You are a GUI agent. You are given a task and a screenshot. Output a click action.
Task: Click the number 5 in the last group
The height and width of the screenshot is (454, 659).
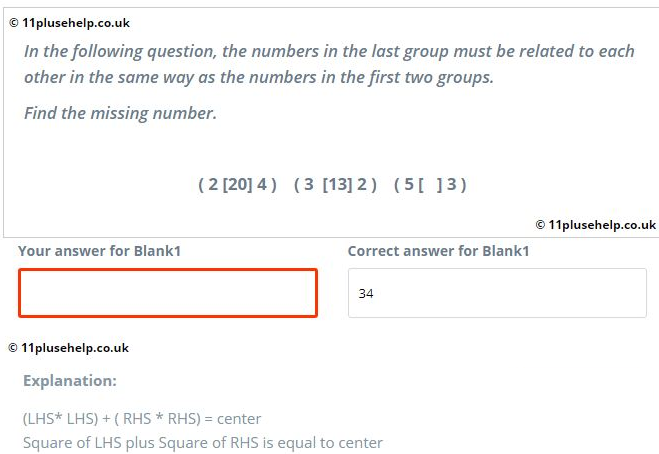click(x=408, y=184)
